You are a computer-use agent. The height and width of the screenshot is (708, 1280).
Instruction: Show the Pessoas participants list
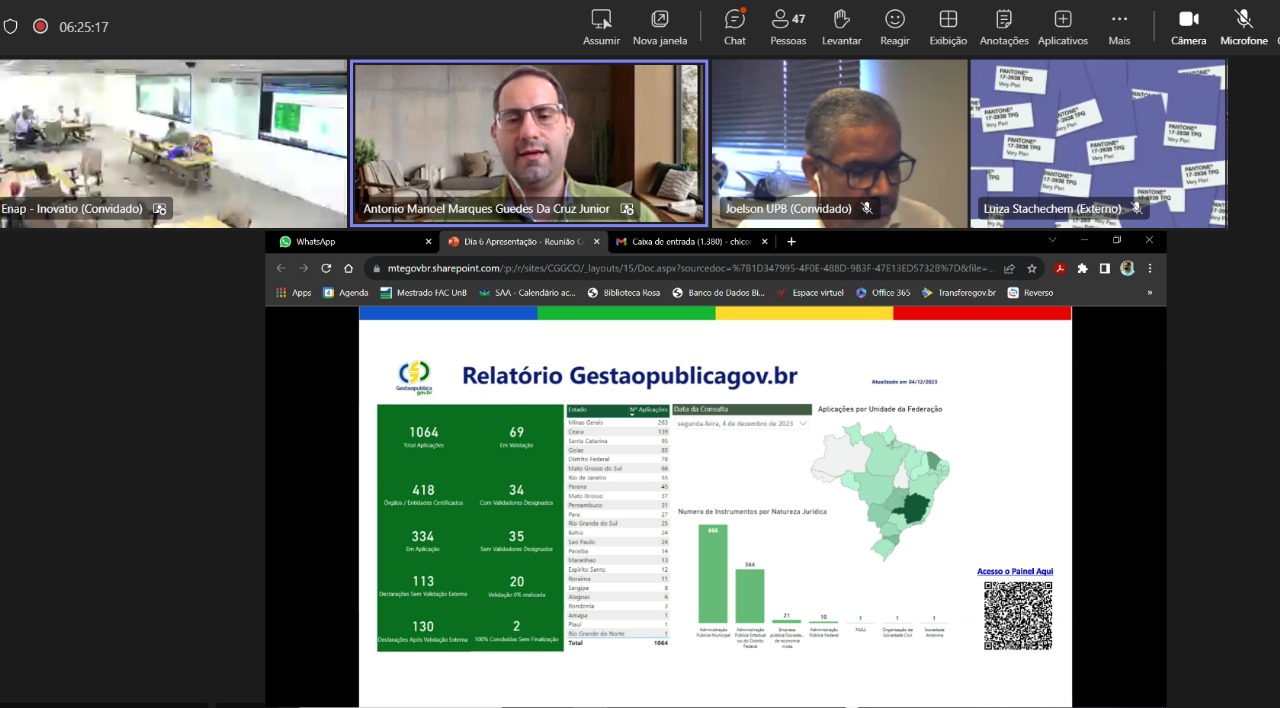788,26
